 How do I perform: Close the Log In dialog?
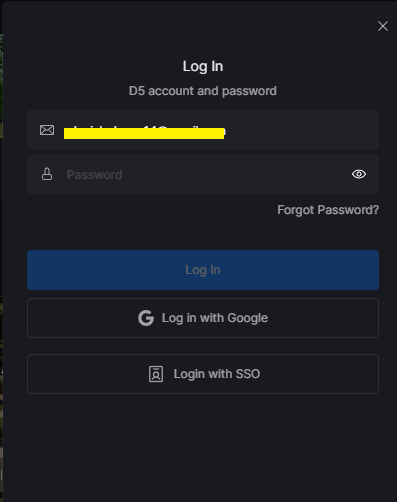tap(383, 26)
